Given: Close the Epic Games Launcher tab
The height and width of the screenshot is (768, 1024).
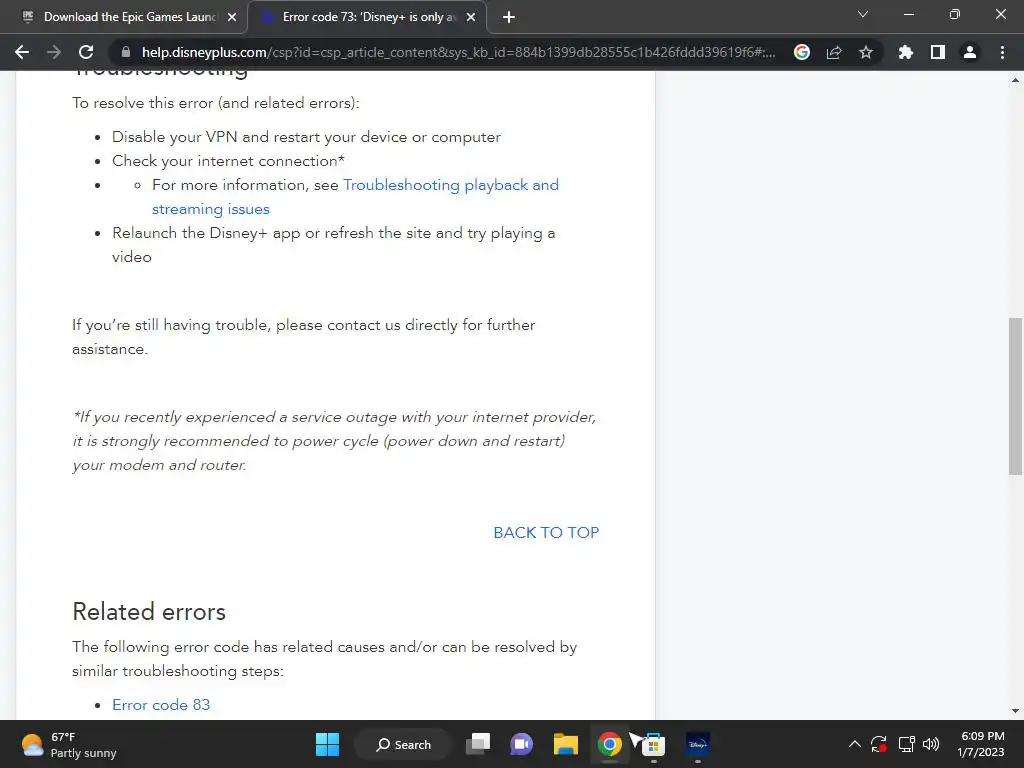Looking at the screenshot, I should point(232,17).
